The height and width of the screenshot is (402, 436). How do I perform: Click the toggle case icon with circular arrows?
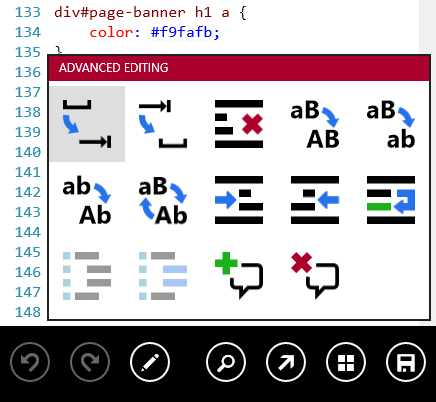163,200
